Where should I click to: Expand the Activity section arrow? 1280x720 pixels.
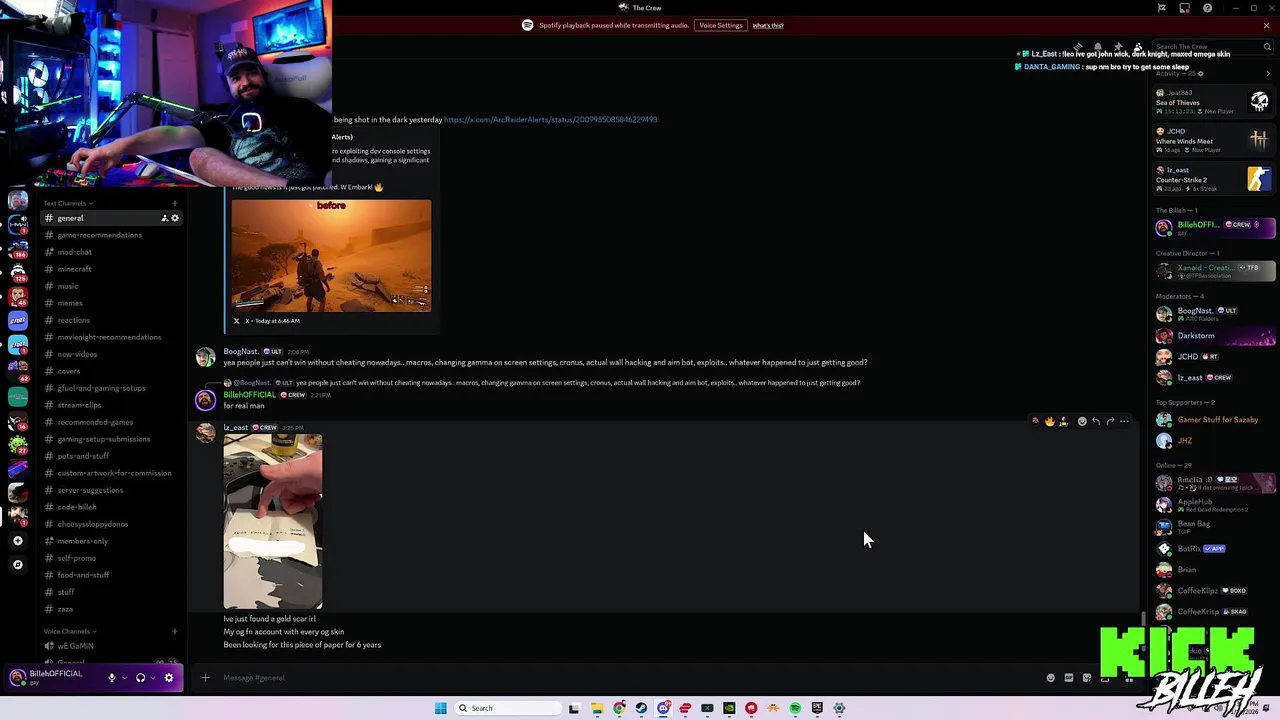[1268, 74]
